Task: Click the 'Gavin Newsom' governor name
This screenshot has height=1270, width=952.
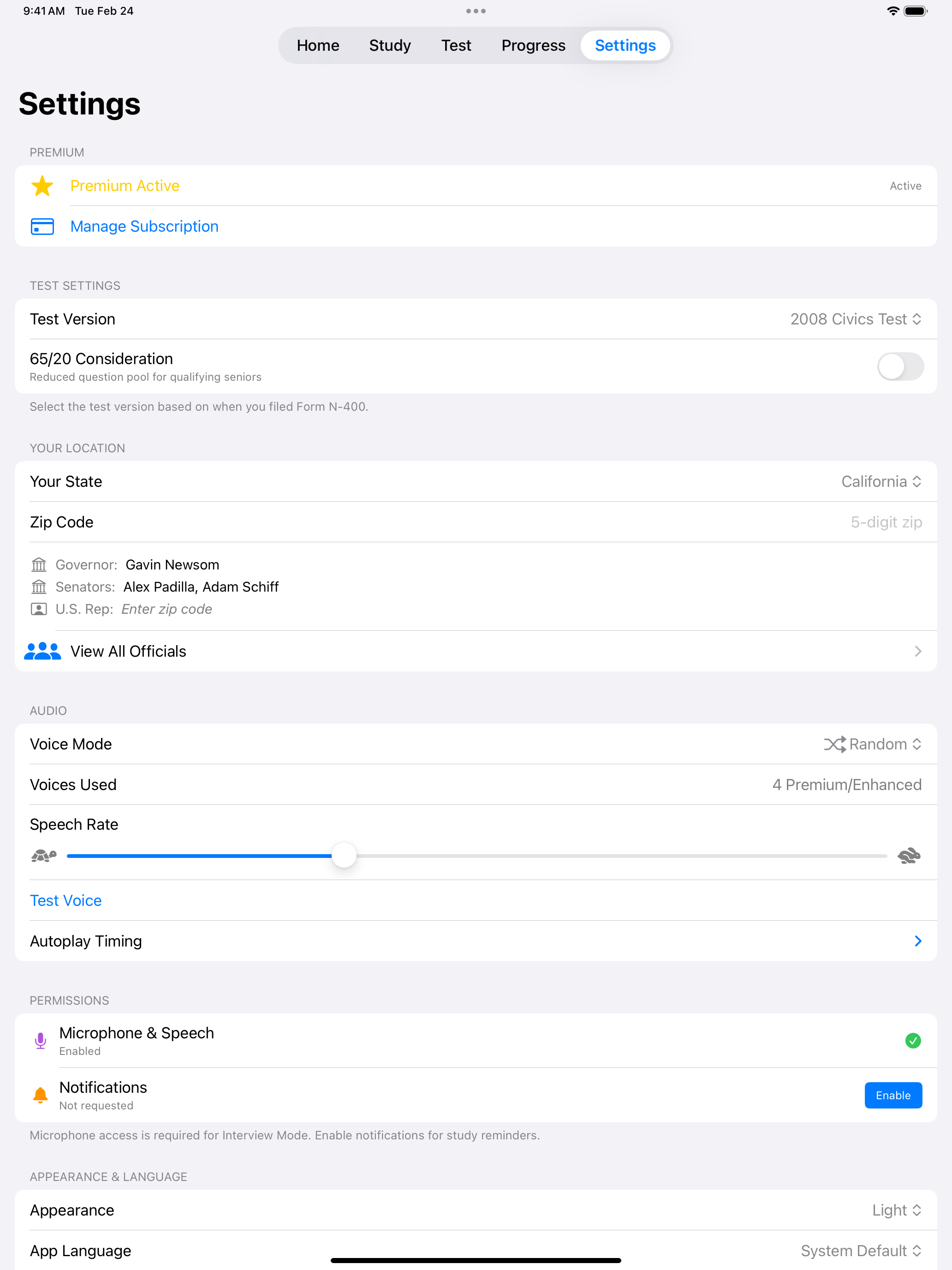Action: pyautogui.click(x=172, y=564)
